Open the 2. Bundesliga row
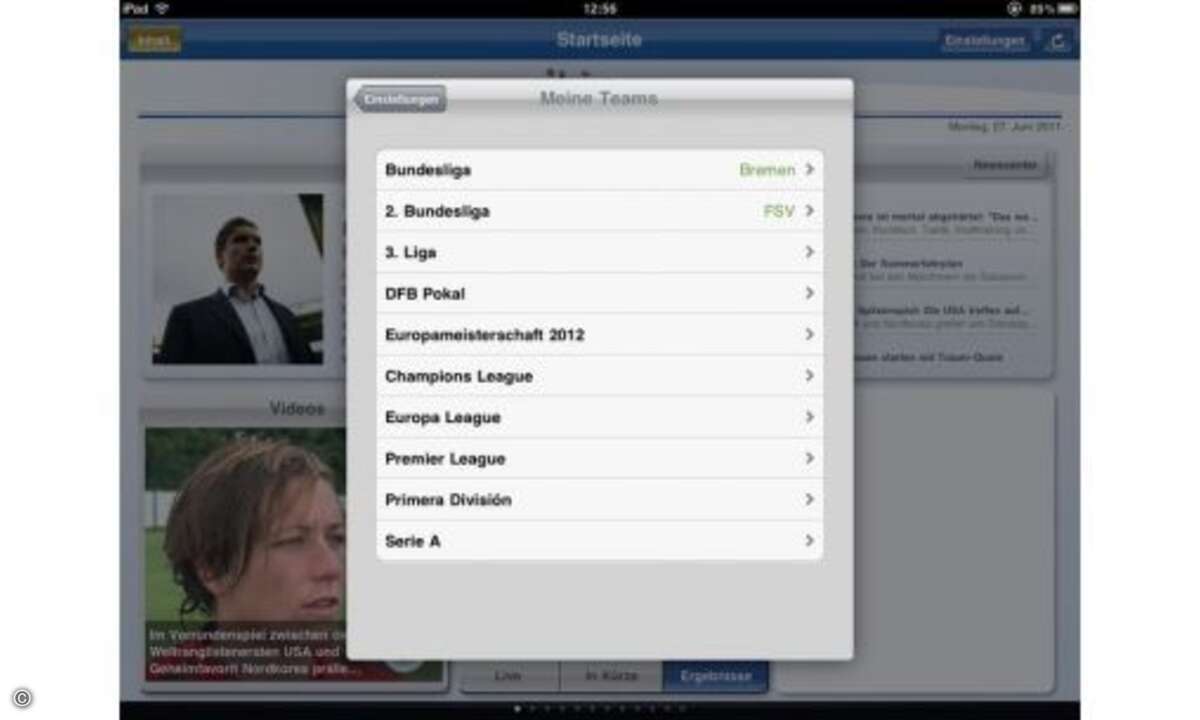The width and height of the screenshot is (1200, 720). point(600,211)
